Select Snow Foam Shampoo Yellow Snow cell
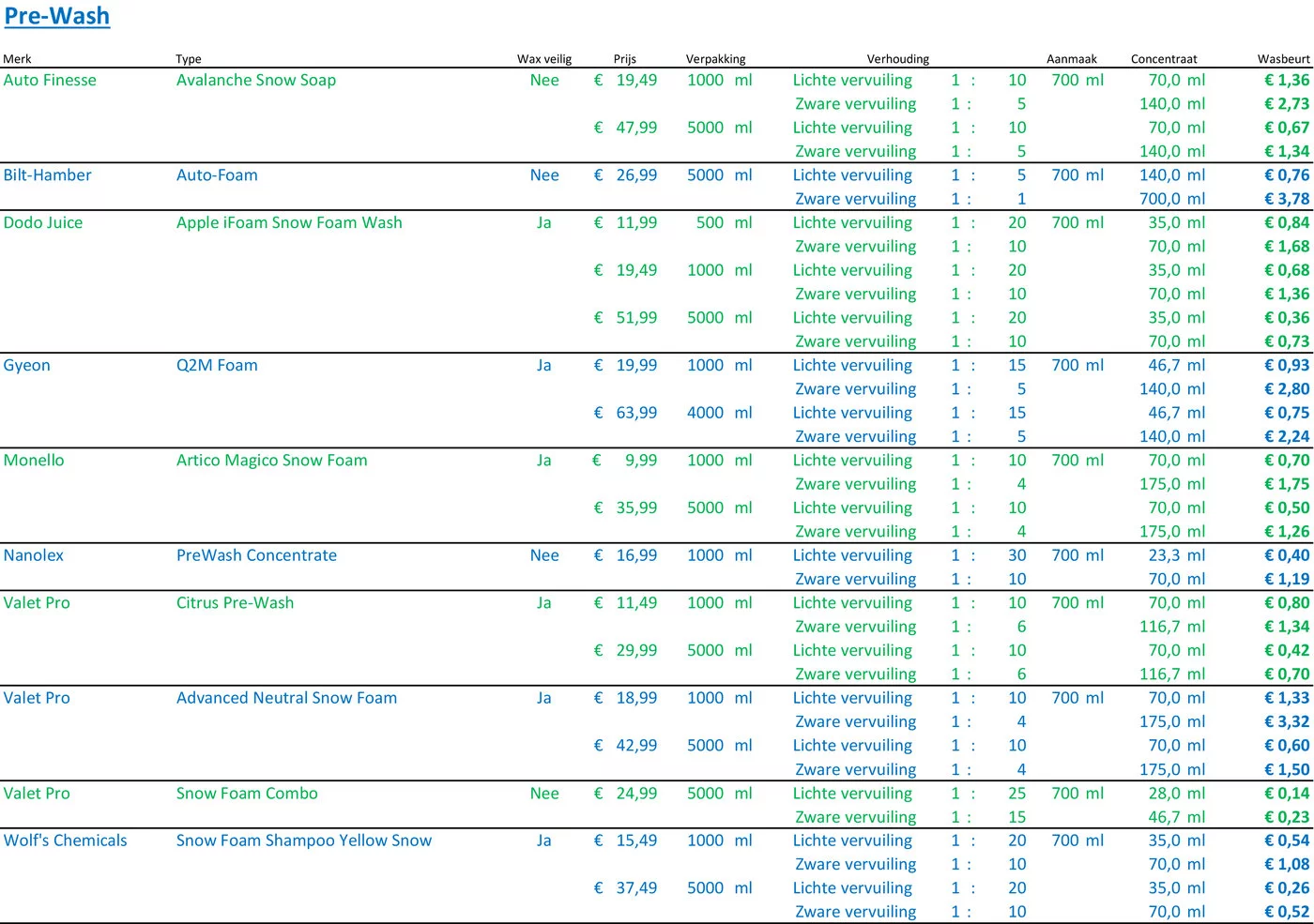Viewport: 1314px width, 924px height. [x=304, y=840]
